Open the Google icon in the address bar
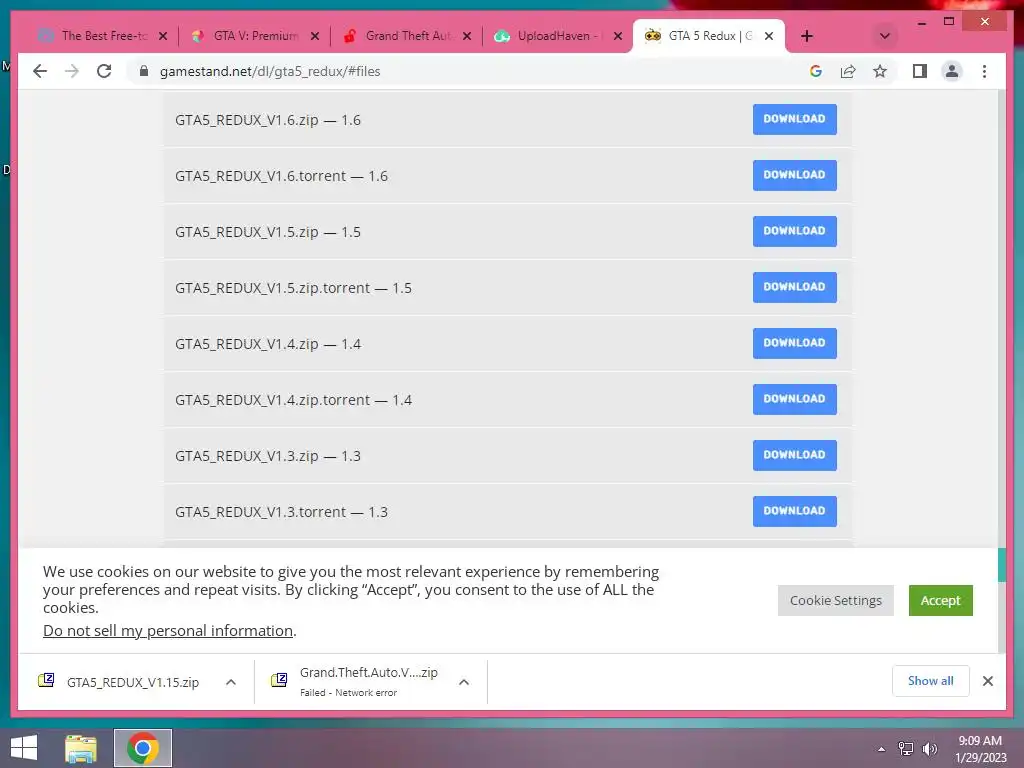1024x768 pixels. (816, 71)
